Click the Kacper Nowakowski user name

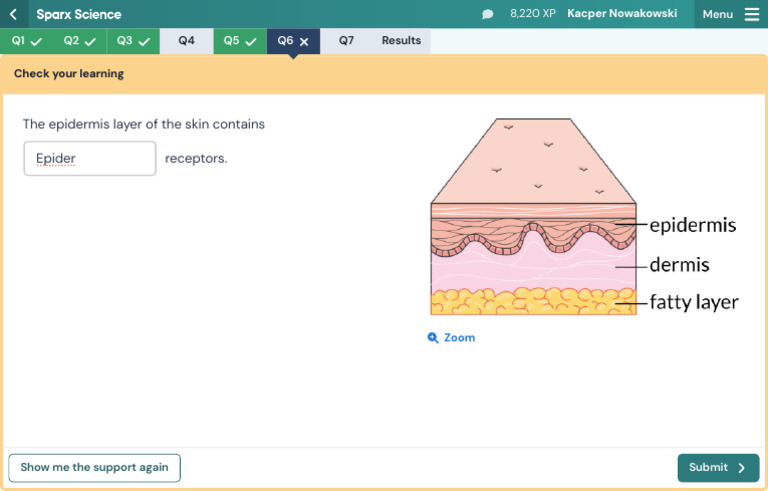(x=622, y=14)
